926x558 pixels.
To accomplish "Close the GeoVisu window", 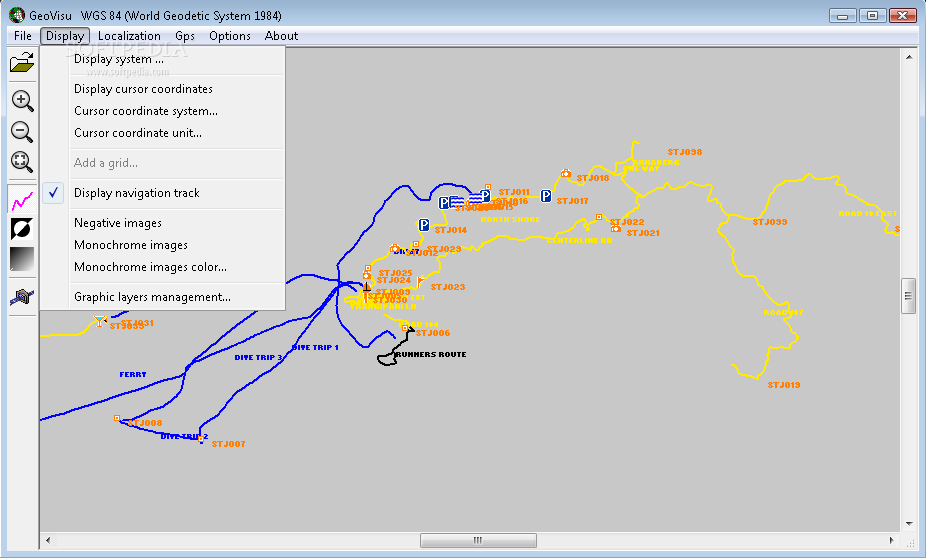I will (x=902, y=16).
